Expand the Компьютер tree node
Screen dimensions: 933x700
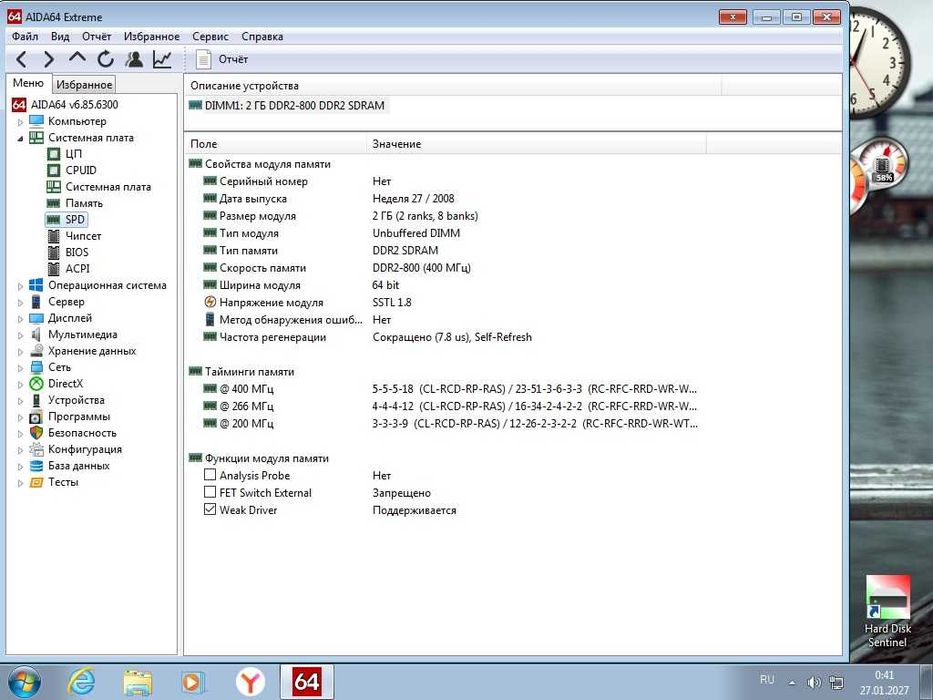(x=20, y=122)
